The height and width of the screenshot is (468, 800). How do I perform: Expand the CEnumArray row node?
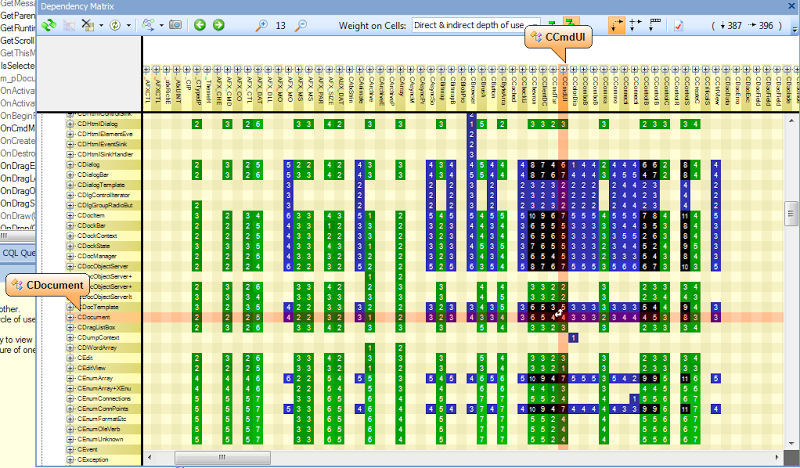tap(70, 378)
